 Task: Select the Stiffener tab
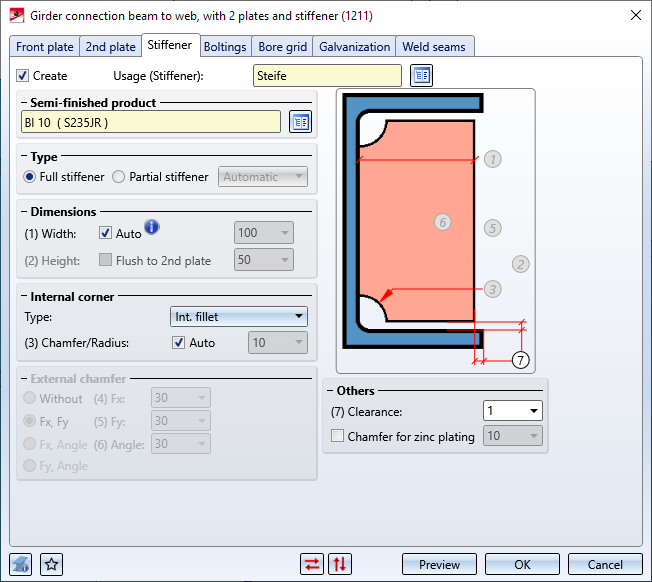click(170, 45)
